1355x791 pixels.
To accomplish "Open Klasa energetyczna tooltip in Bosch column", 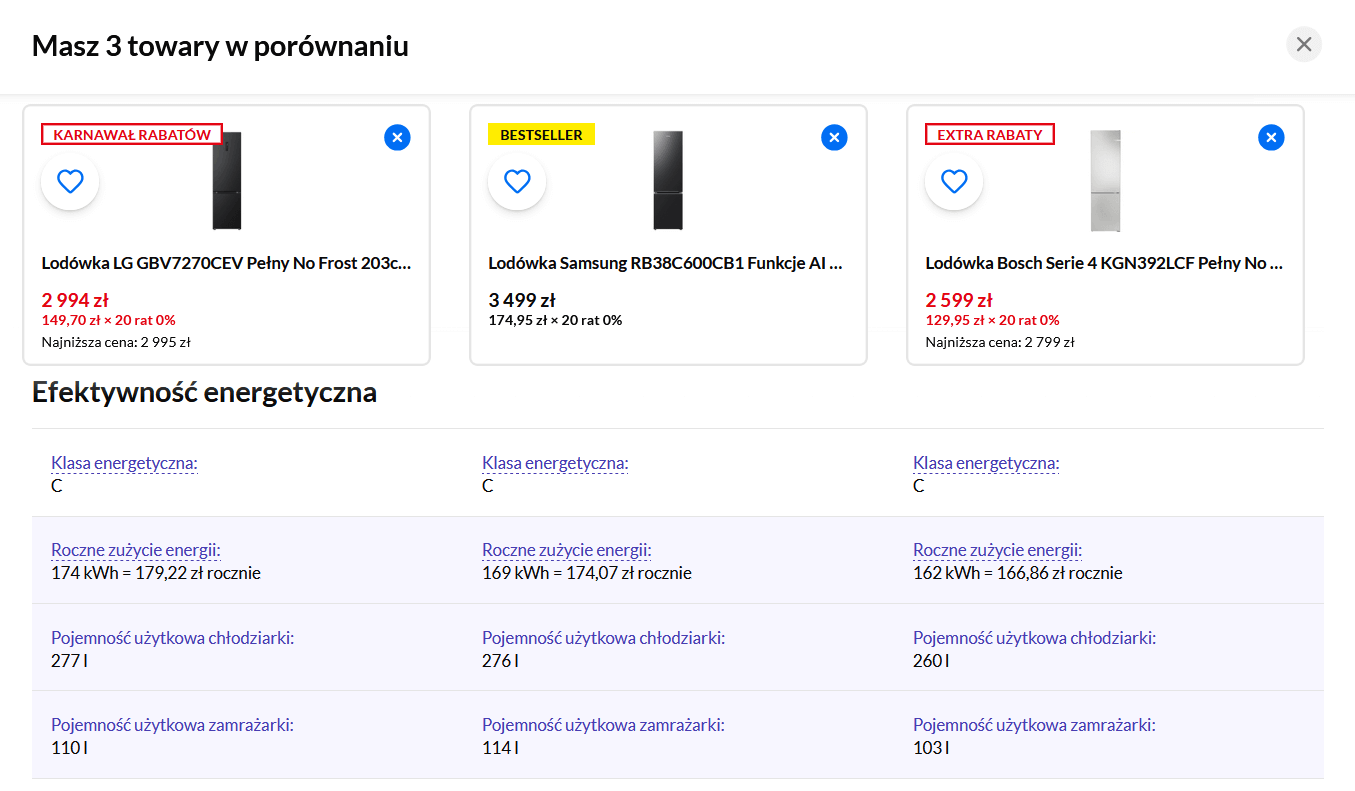I will pos(986,463).
